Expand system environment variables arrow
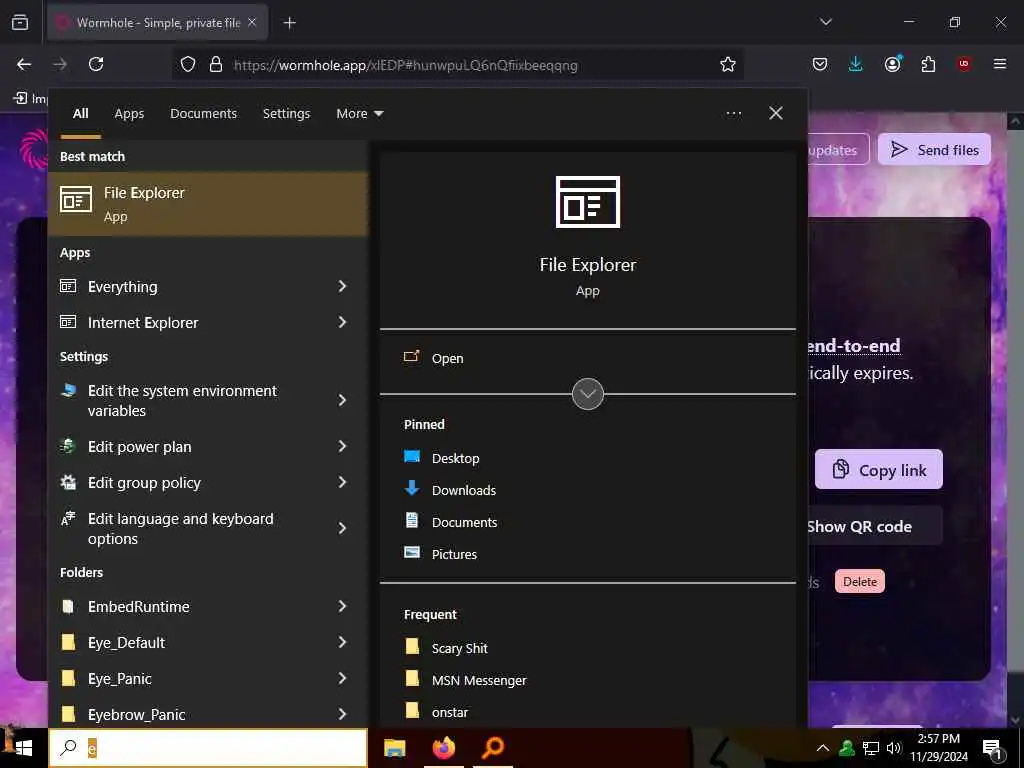The image size is (1024, 768). point(342,400)
